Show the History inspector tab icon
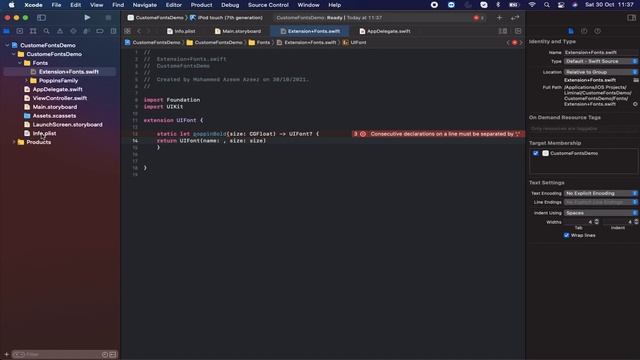Image resolution: width=640 pixels, height=360 pixels. [584, 31]
